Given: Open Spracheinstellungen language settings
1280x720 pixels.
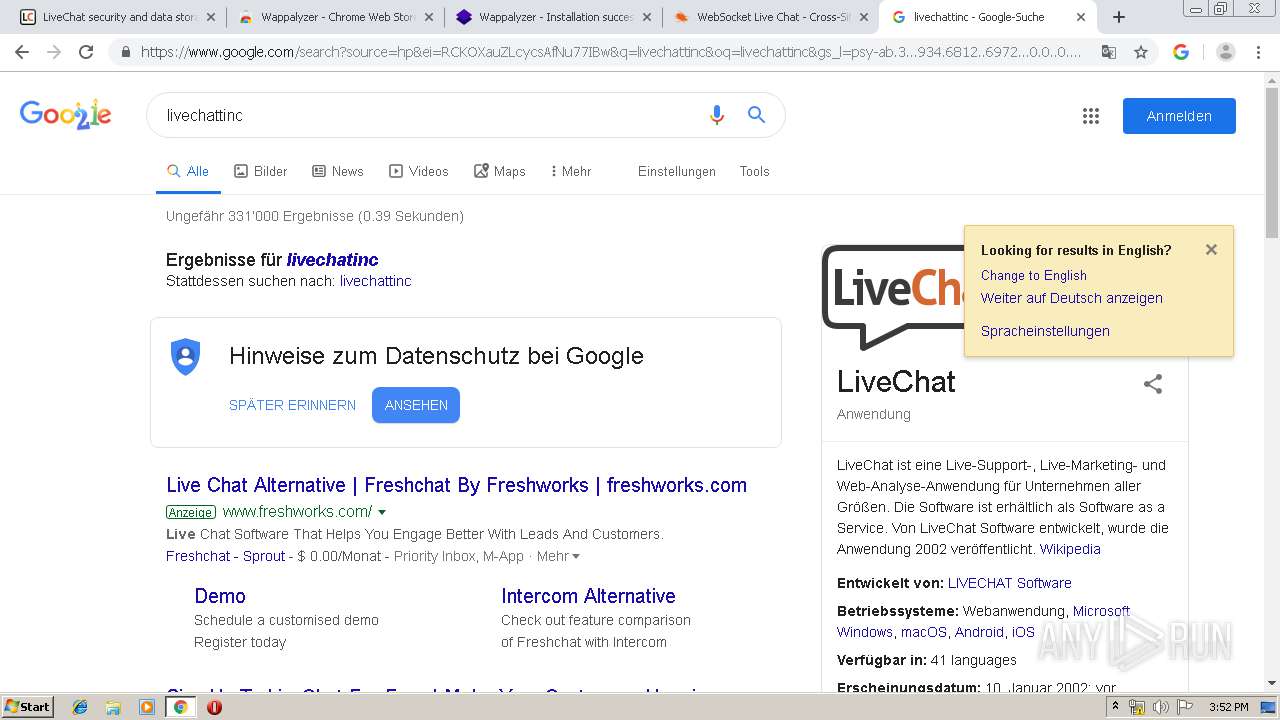Looking at the screenshot, I should 1045,331.
